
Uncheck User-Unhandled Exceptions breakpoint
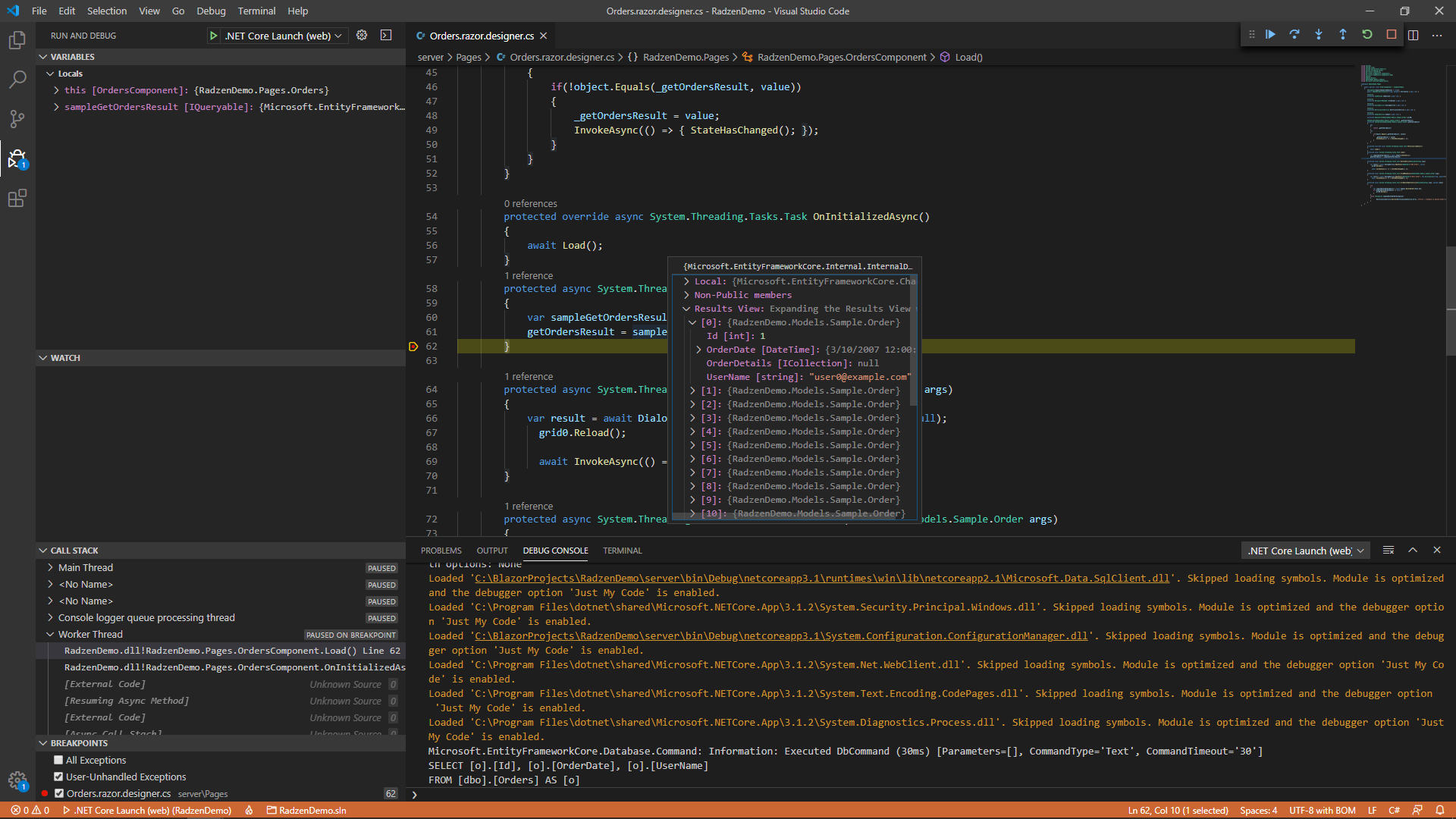(x=58, y=777)
